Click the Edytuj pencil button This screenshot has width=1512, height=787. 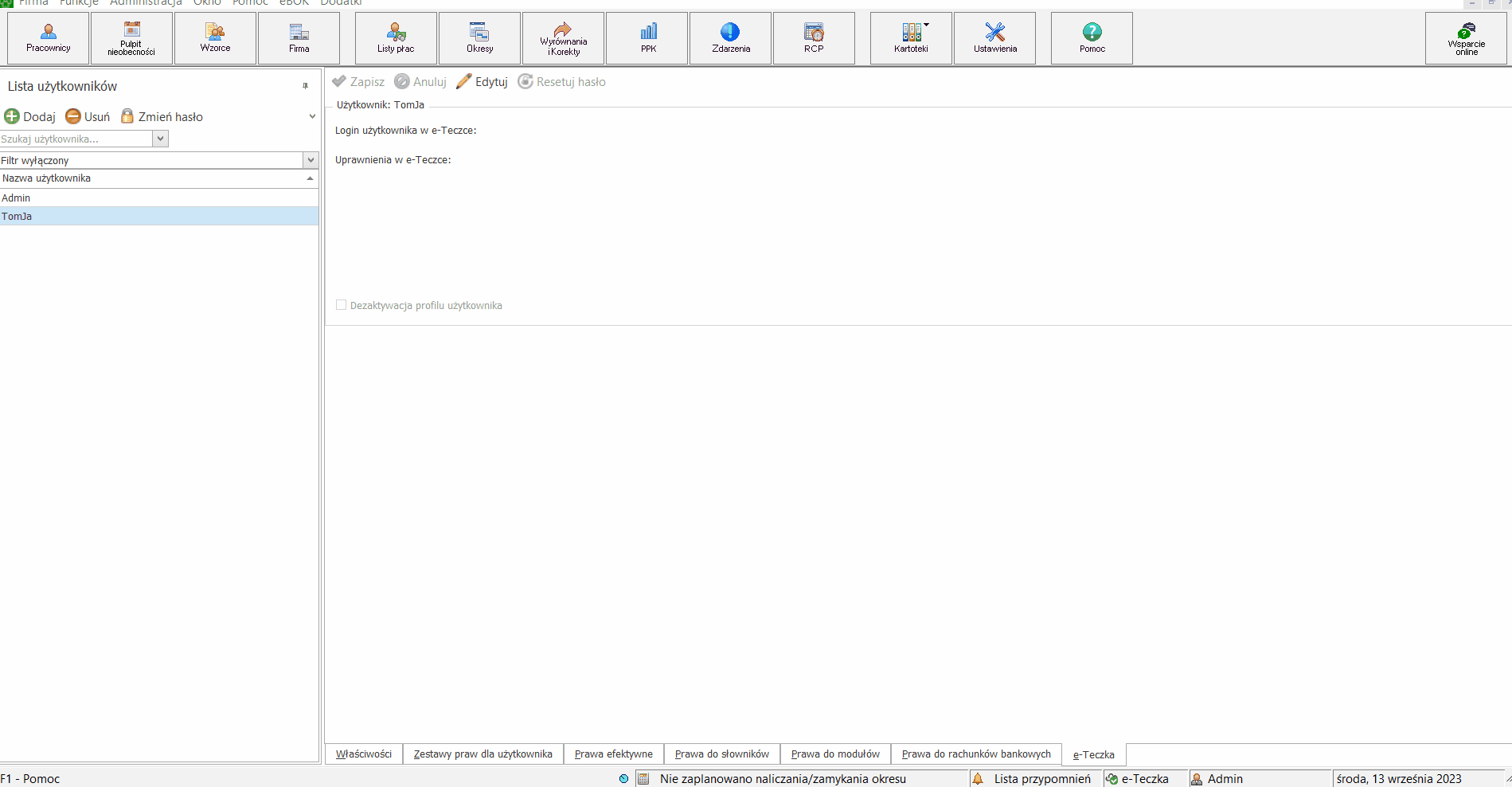[482, 81]
